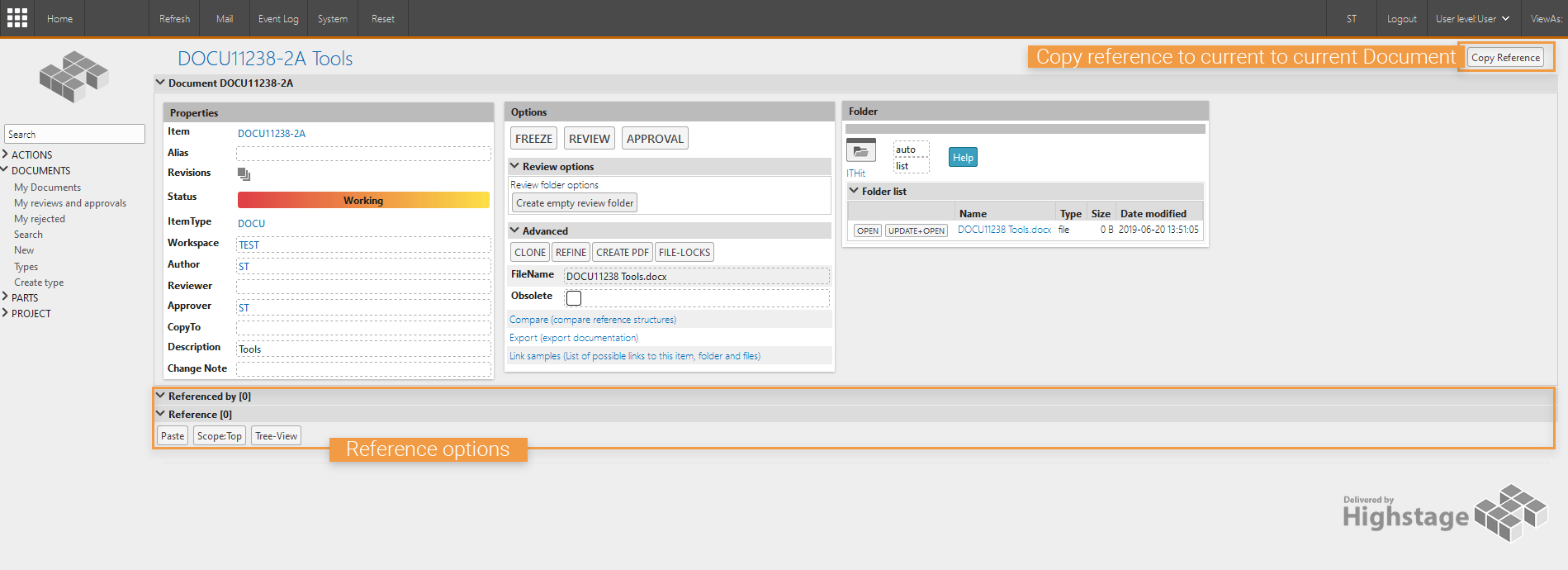Viewport: 1568px width, 570px height.
Task: Open Types in sidebar
Action: tap(26, 266)
